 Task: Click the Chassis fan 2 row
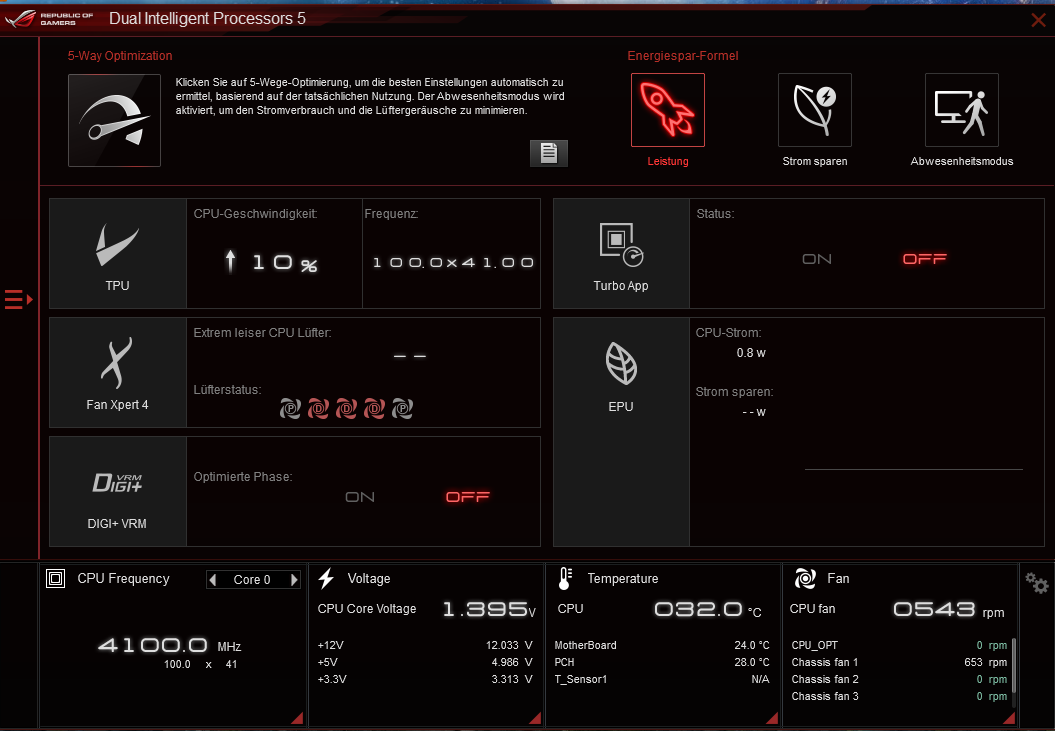coord(899,679)
